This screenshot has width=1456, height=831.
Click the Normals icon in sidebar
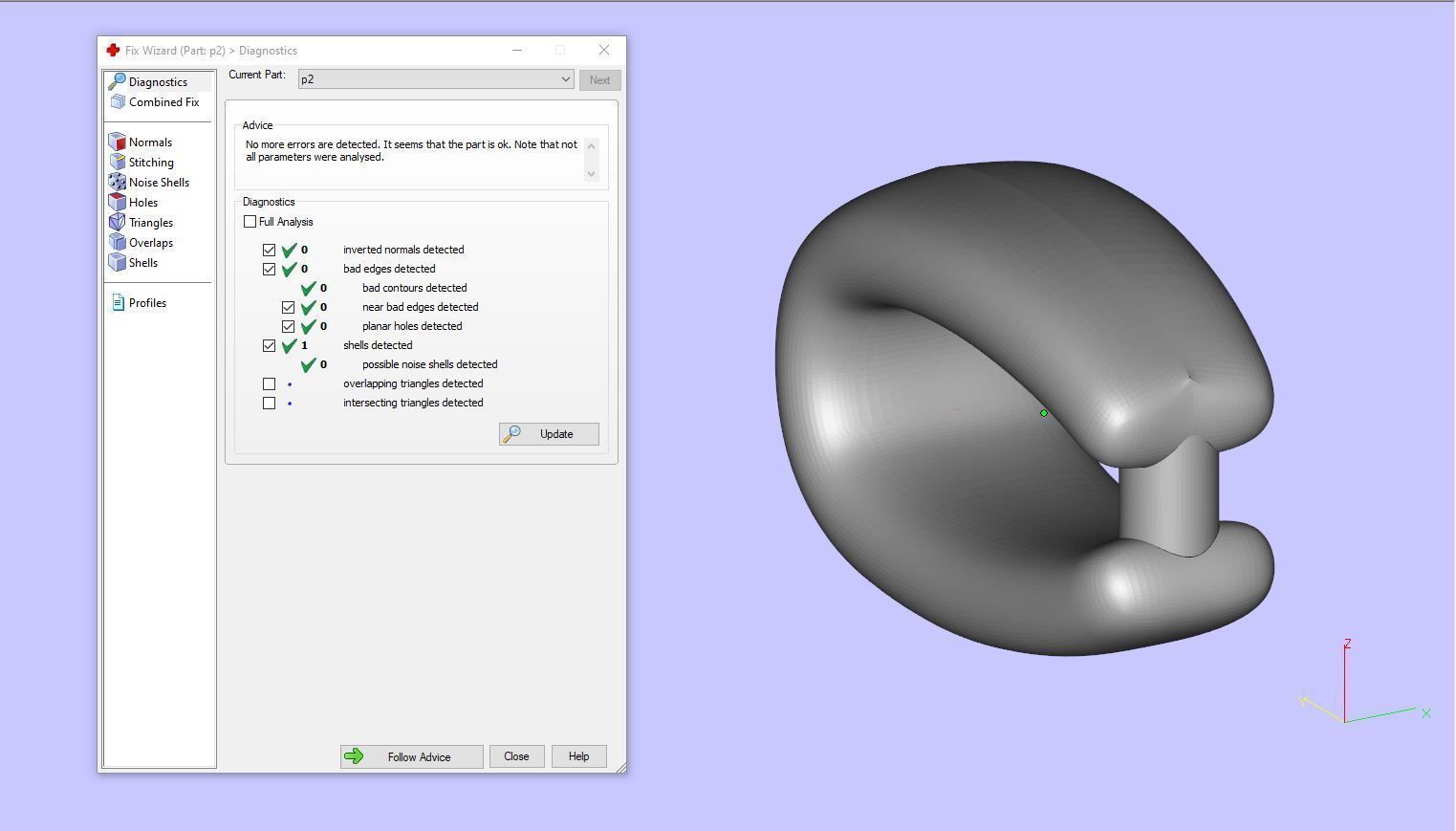118,142
